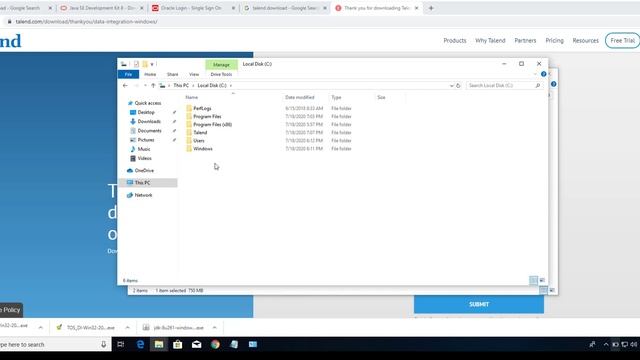This screenshot has height=360, width=640.
Task: Select the Program Files (x86) folder
Action: (213, 124)
